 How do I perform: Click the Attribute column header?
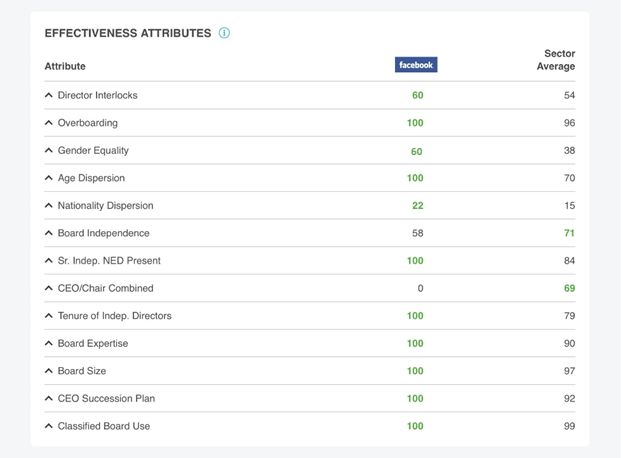click(65, 67)
